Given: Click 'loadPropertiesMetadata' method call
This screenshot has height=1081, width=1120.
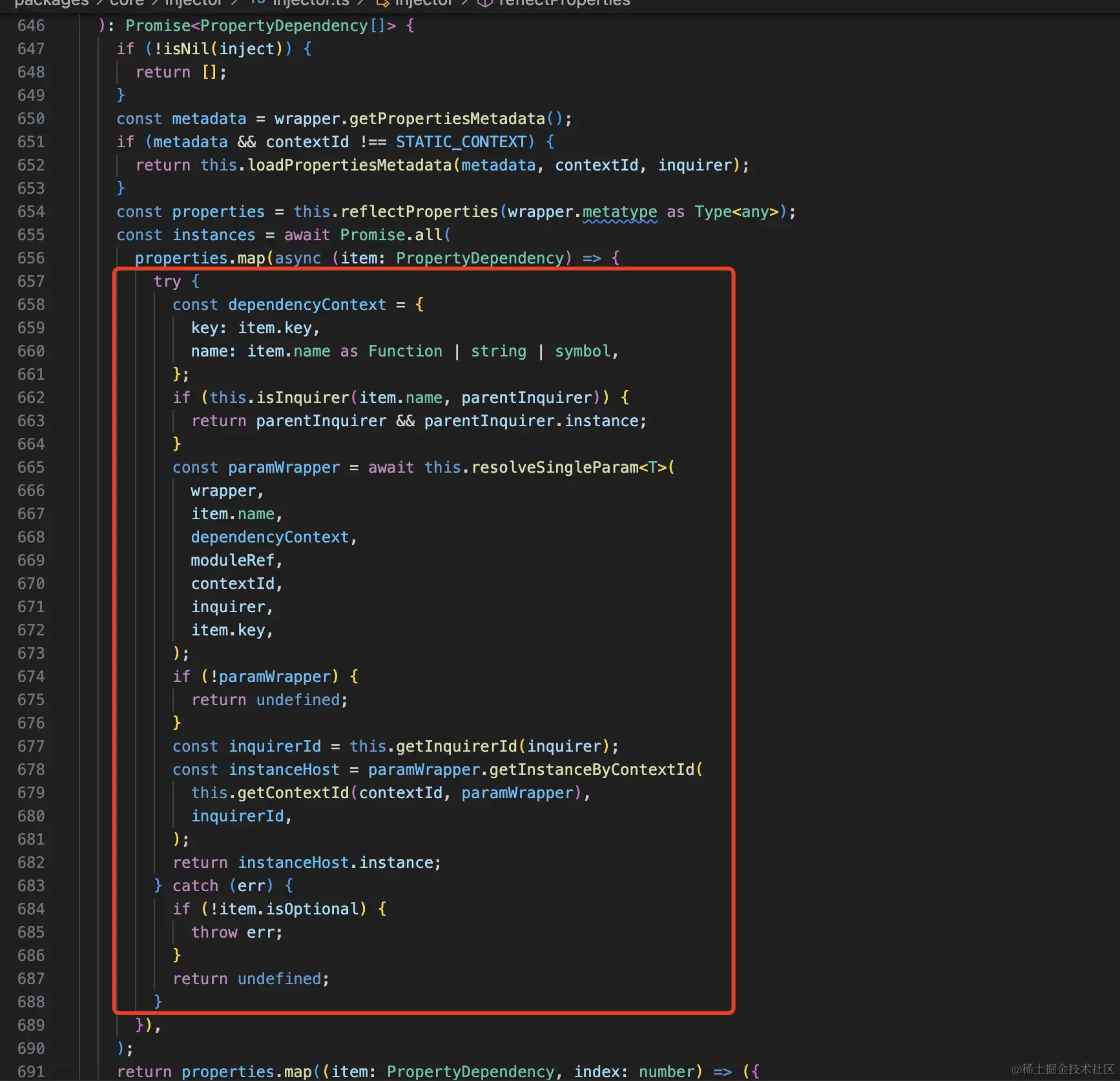Looking at the screenshot, I should (349, 165).
